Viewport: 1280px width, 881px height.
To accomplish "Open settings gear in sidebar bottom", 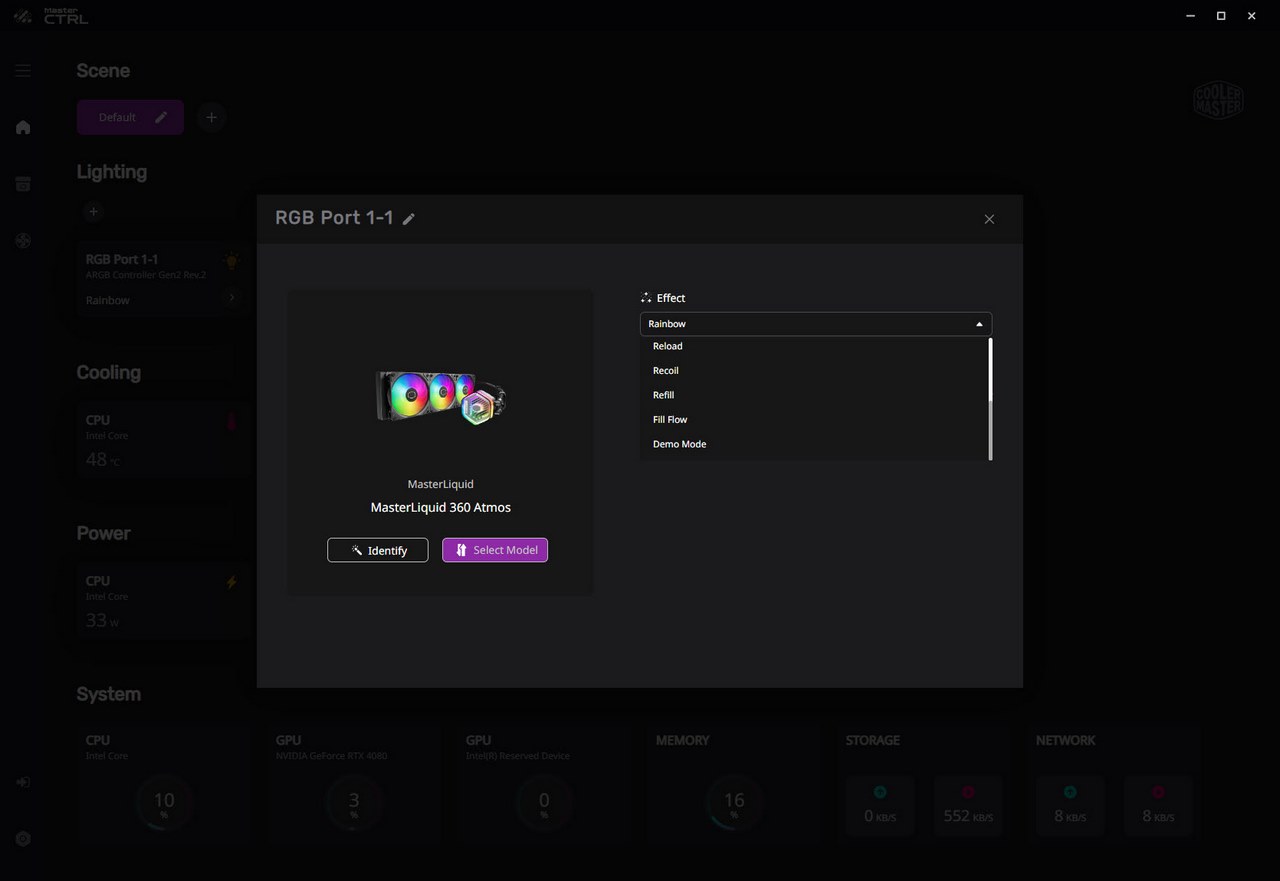I will 23,839.
